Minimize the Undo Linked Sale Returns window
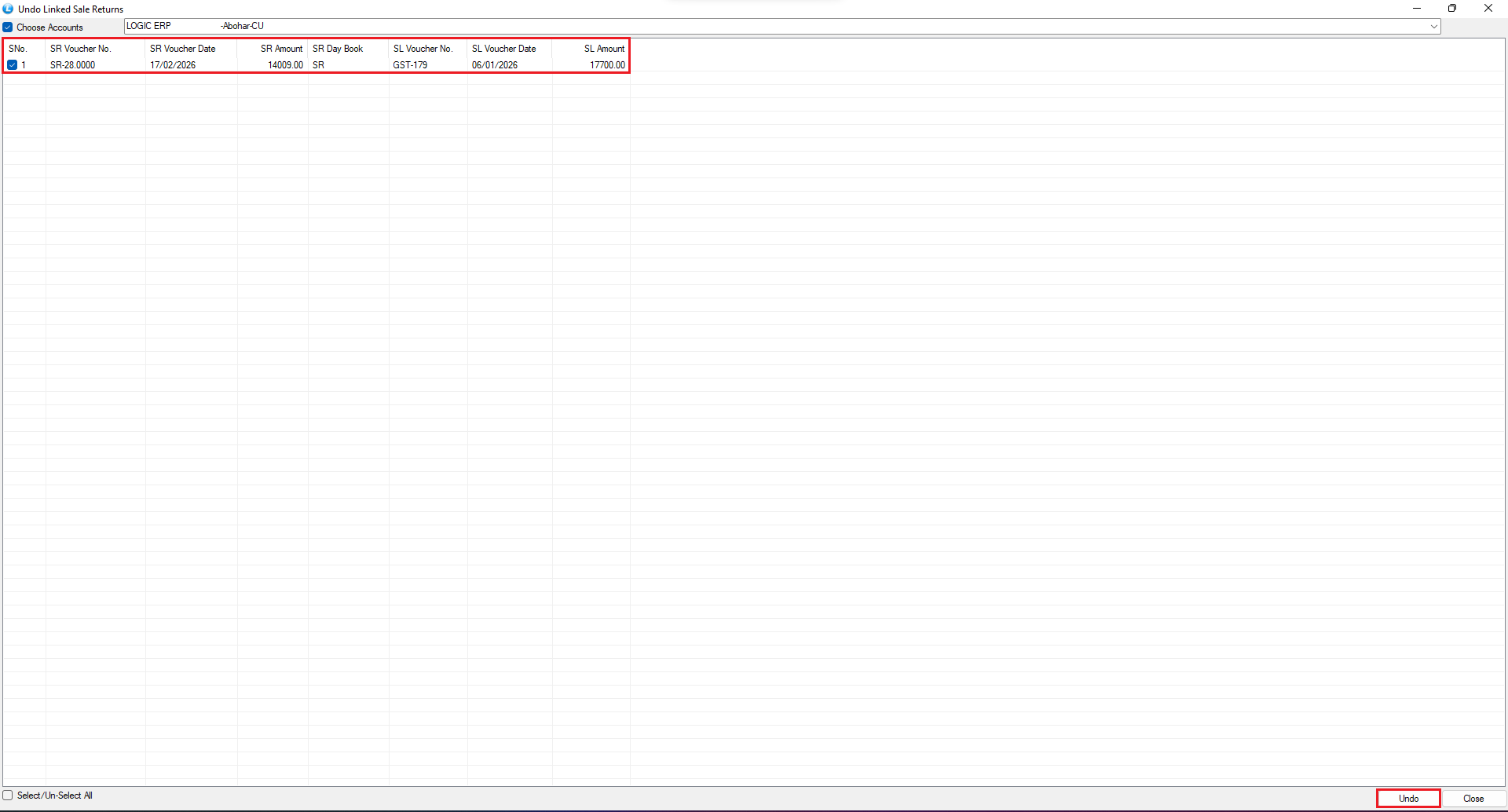The width and height of the screenshot is (1508, 812). [x=1417, y=9]
